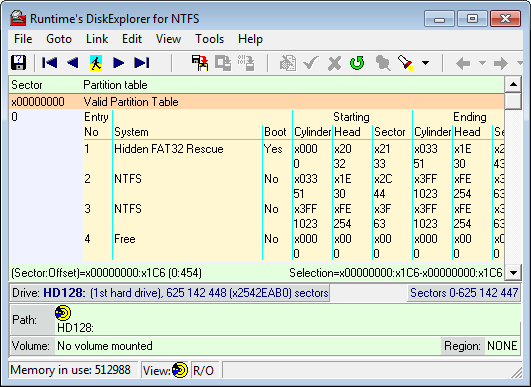Click the grayed binary data save icon

click(246, 63)
